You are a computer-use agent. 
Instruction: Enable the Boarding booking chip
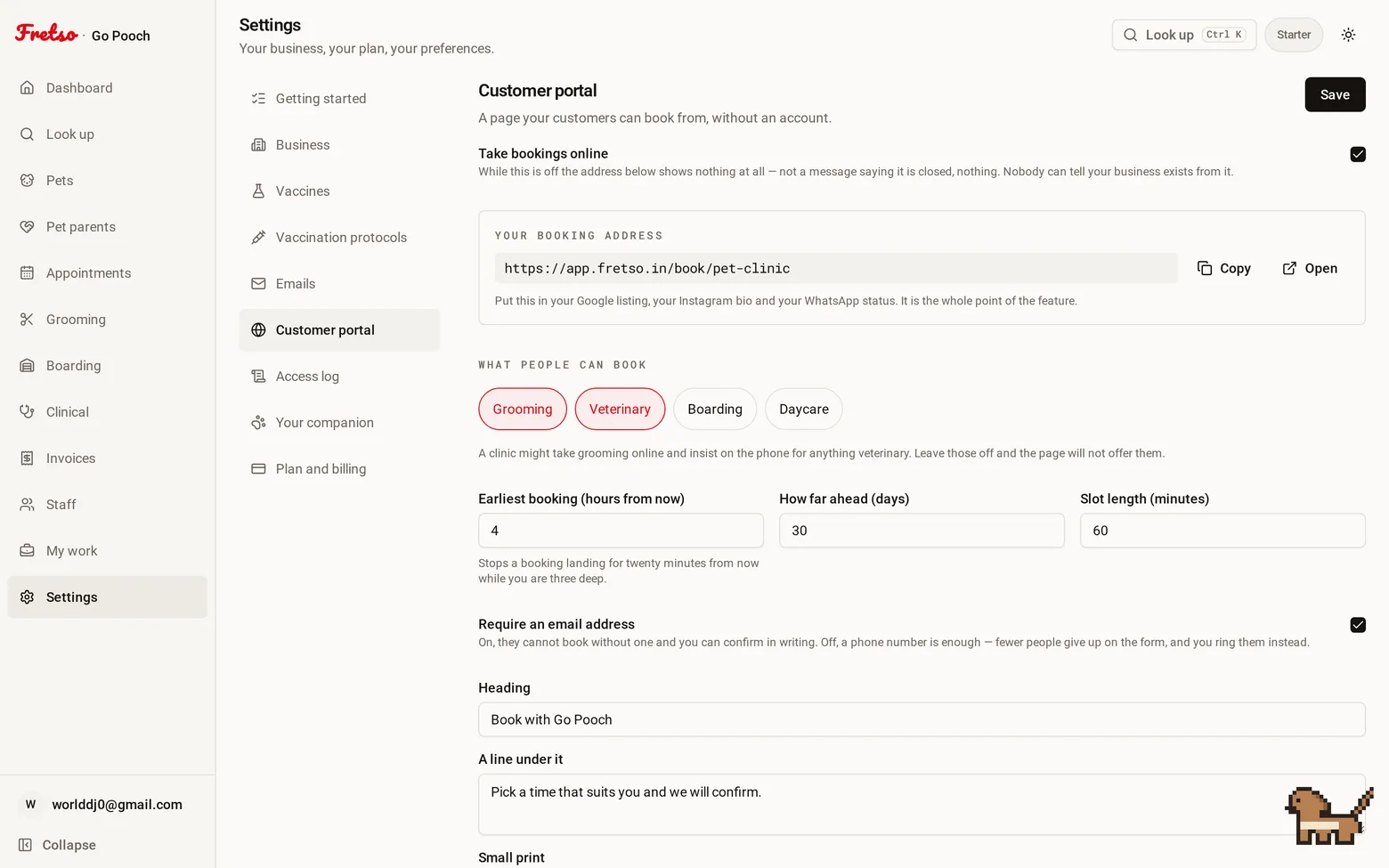coord(715,409)
